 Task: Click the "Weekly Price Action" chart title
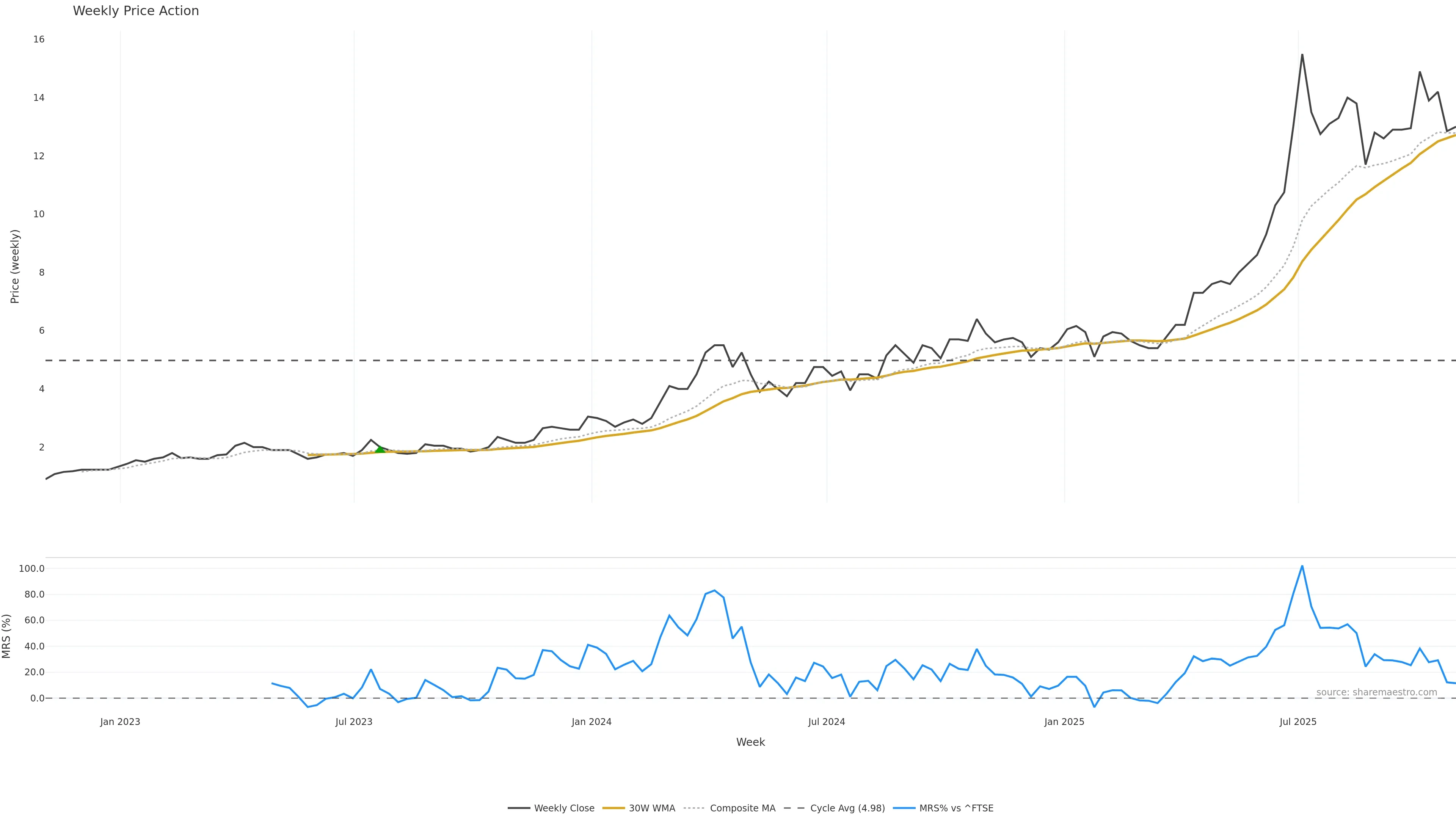(136, 11)
